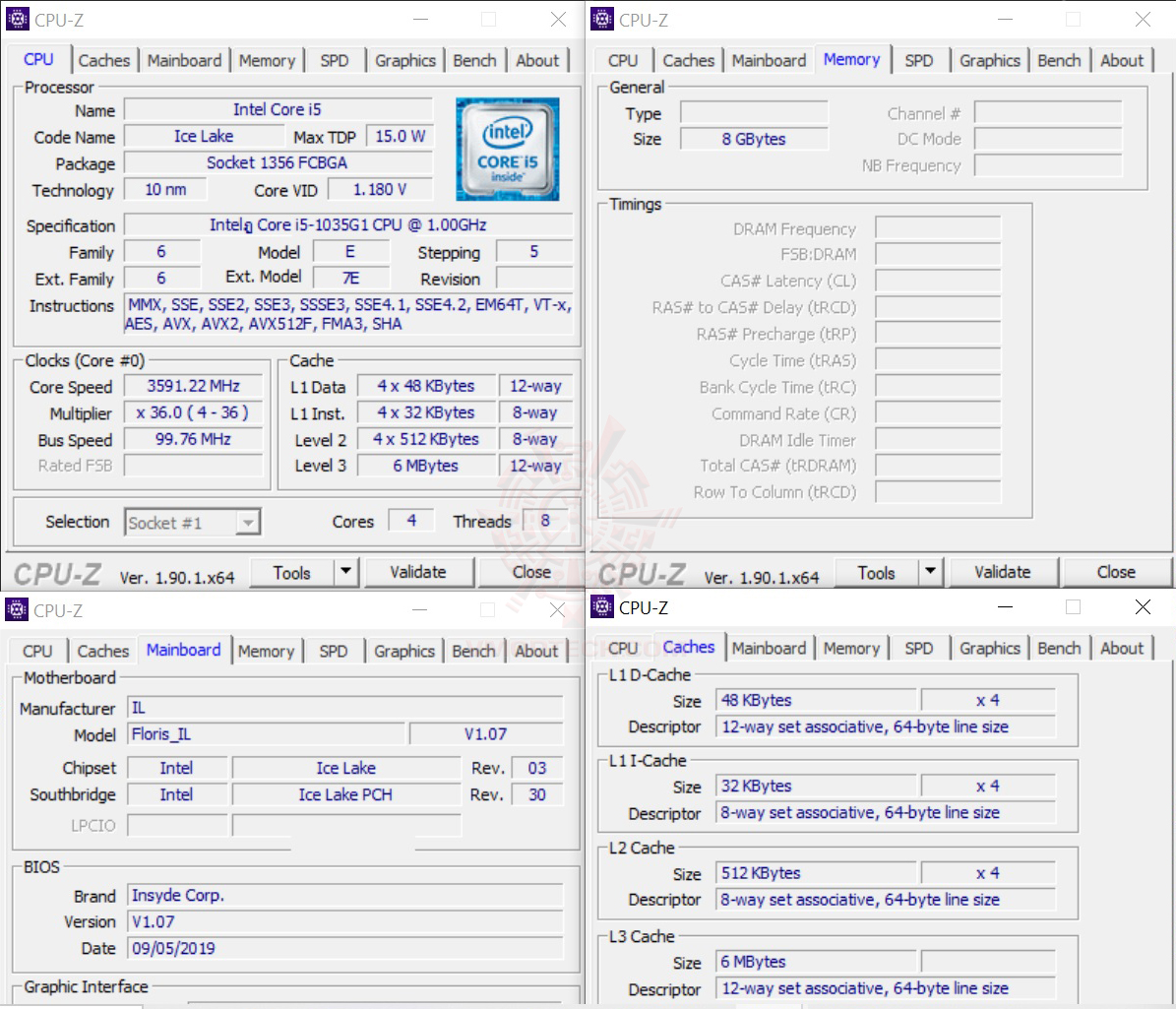Viewport: 1176px width, 1009px height.
Task: Click the CPU-Z app icon in top-left window
Action: tap(18, 19)
